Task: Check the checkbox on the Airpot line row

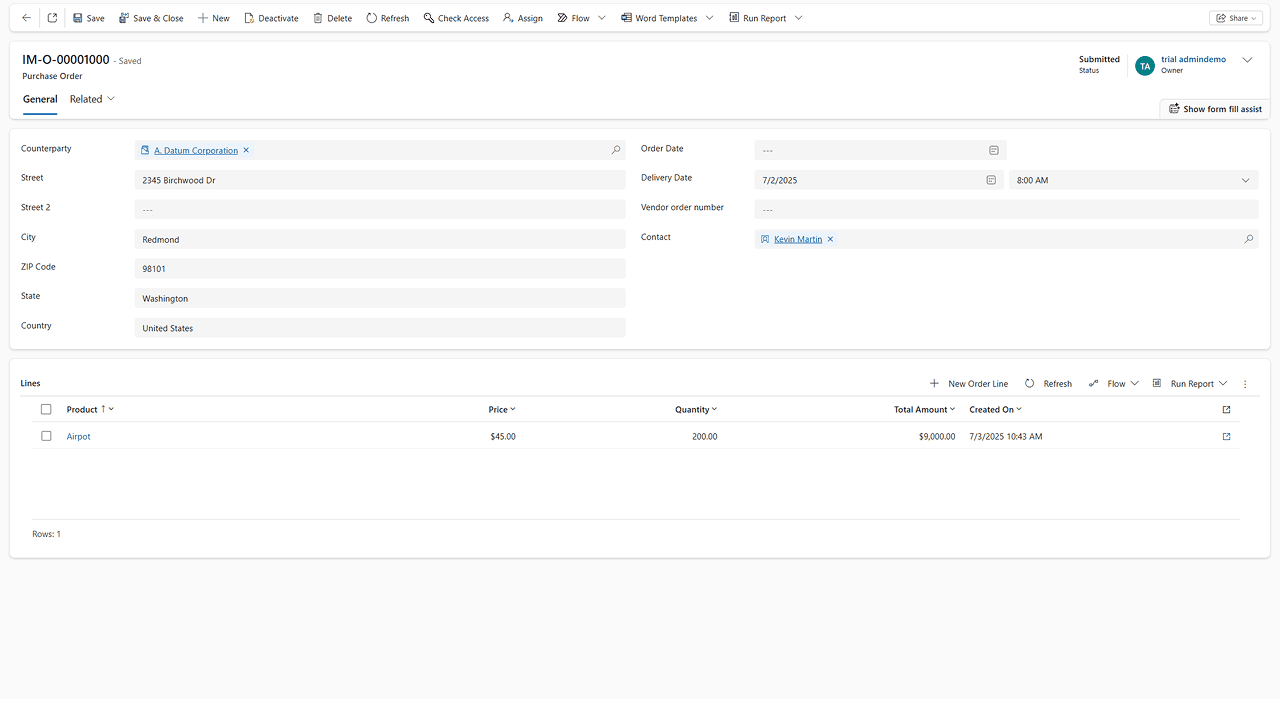Action: tap(46, 436)
